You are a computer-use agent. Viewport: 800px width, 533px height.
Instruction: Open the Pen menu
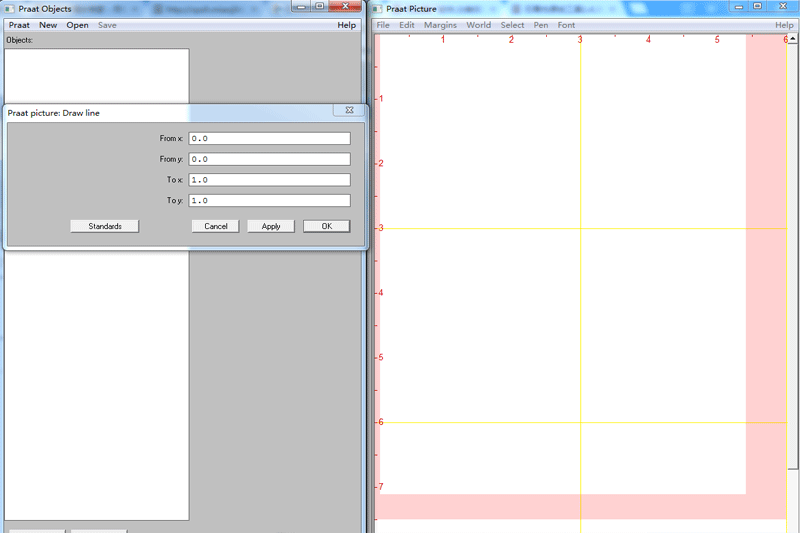pyautogui.click(x=541, y=25)
